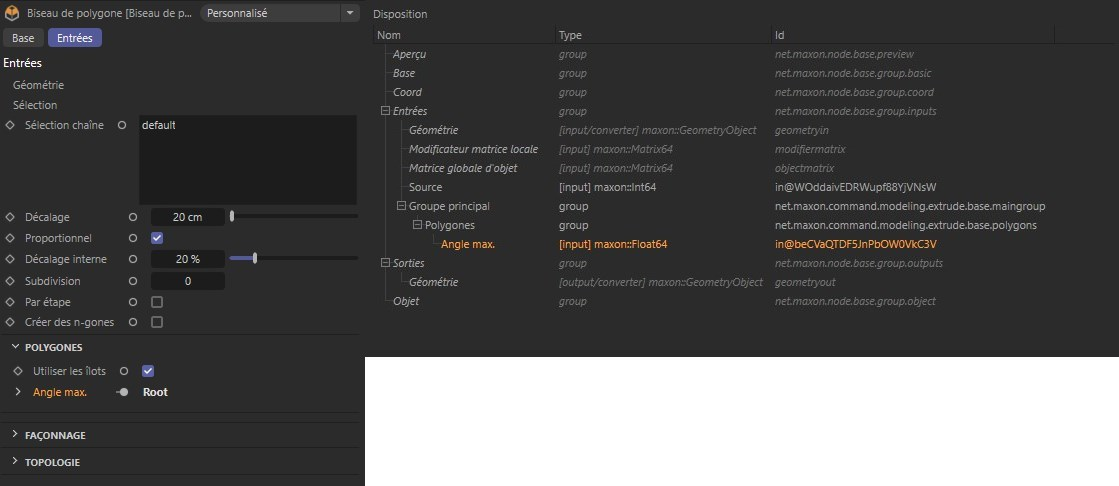The image size is (1119, 486).
Task: Click the Subdivision value field
Action: pos(187,281)
